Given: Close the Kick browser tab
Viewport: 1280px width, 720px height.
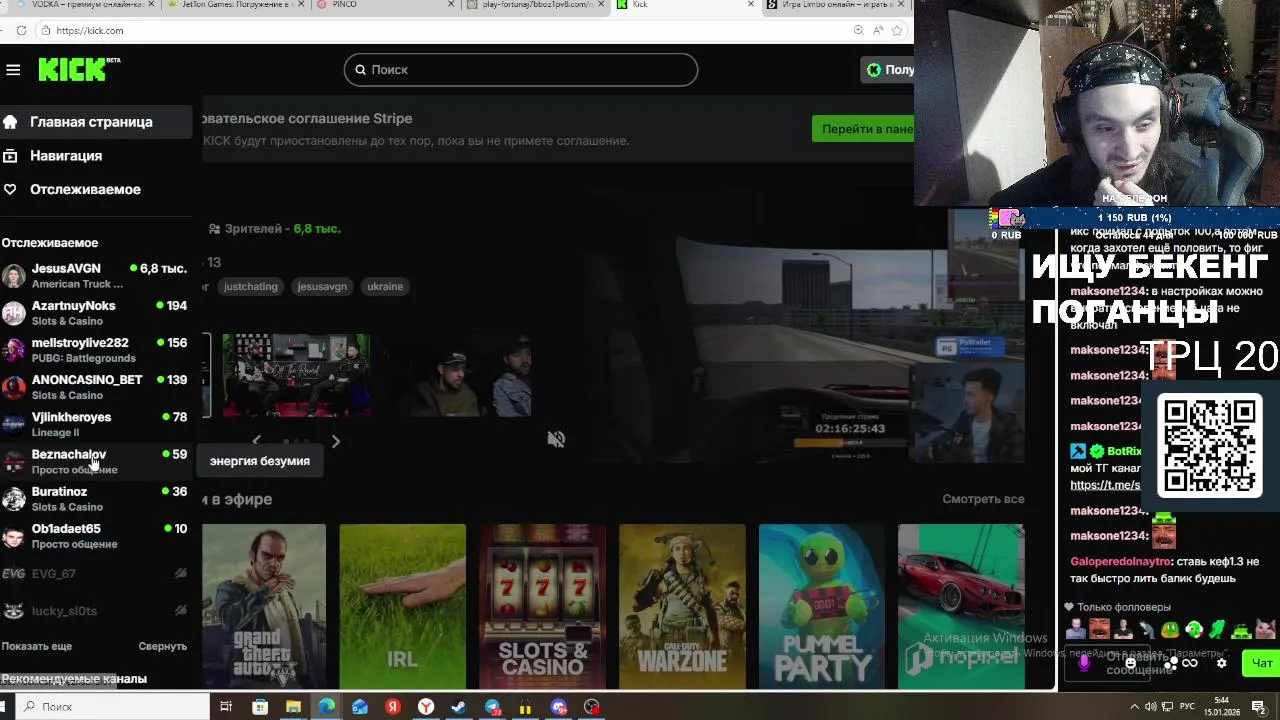Looking at the screenshot, I should click(x=750, y=5).
